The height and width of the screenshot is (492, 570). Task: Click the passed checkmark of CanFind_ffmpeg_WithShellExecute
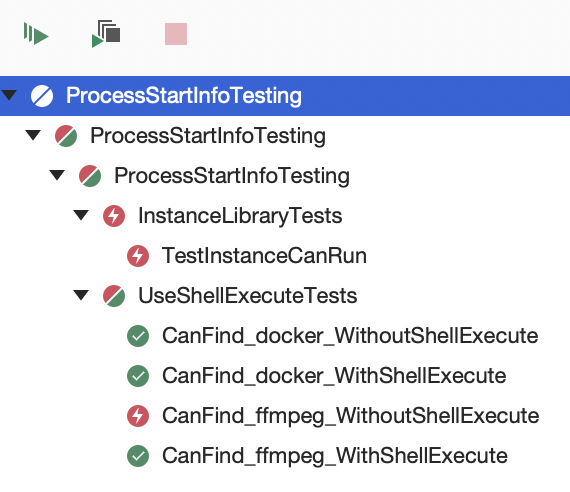point(138,456)
